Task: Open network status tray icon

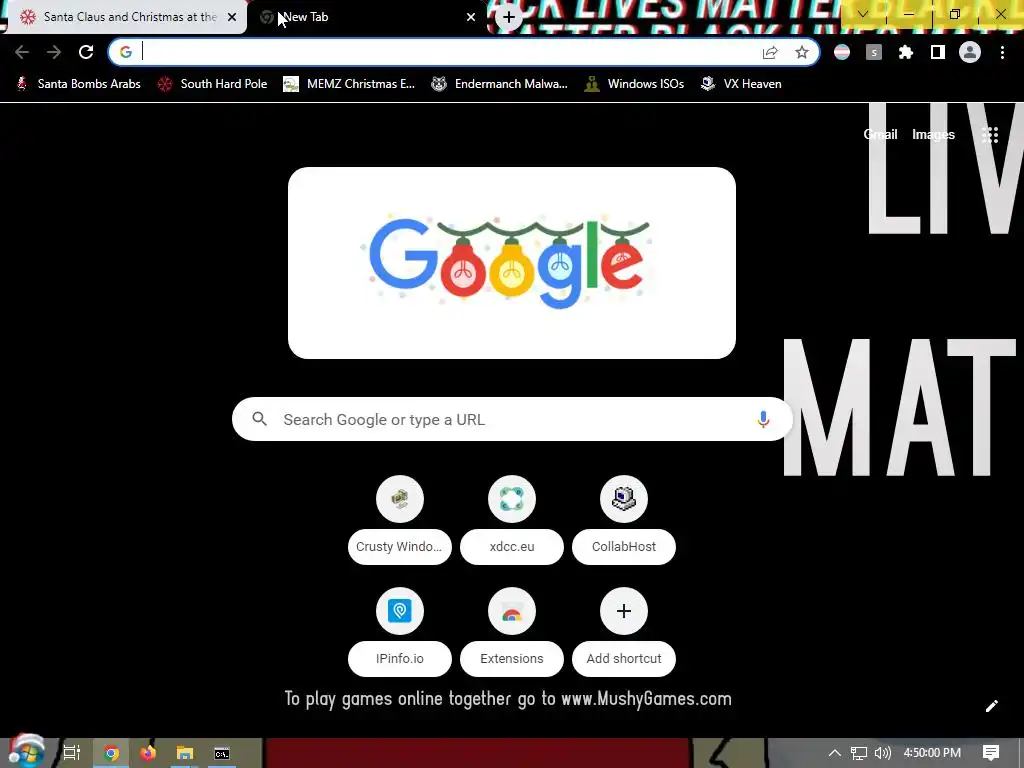Action: click(859, 753)
